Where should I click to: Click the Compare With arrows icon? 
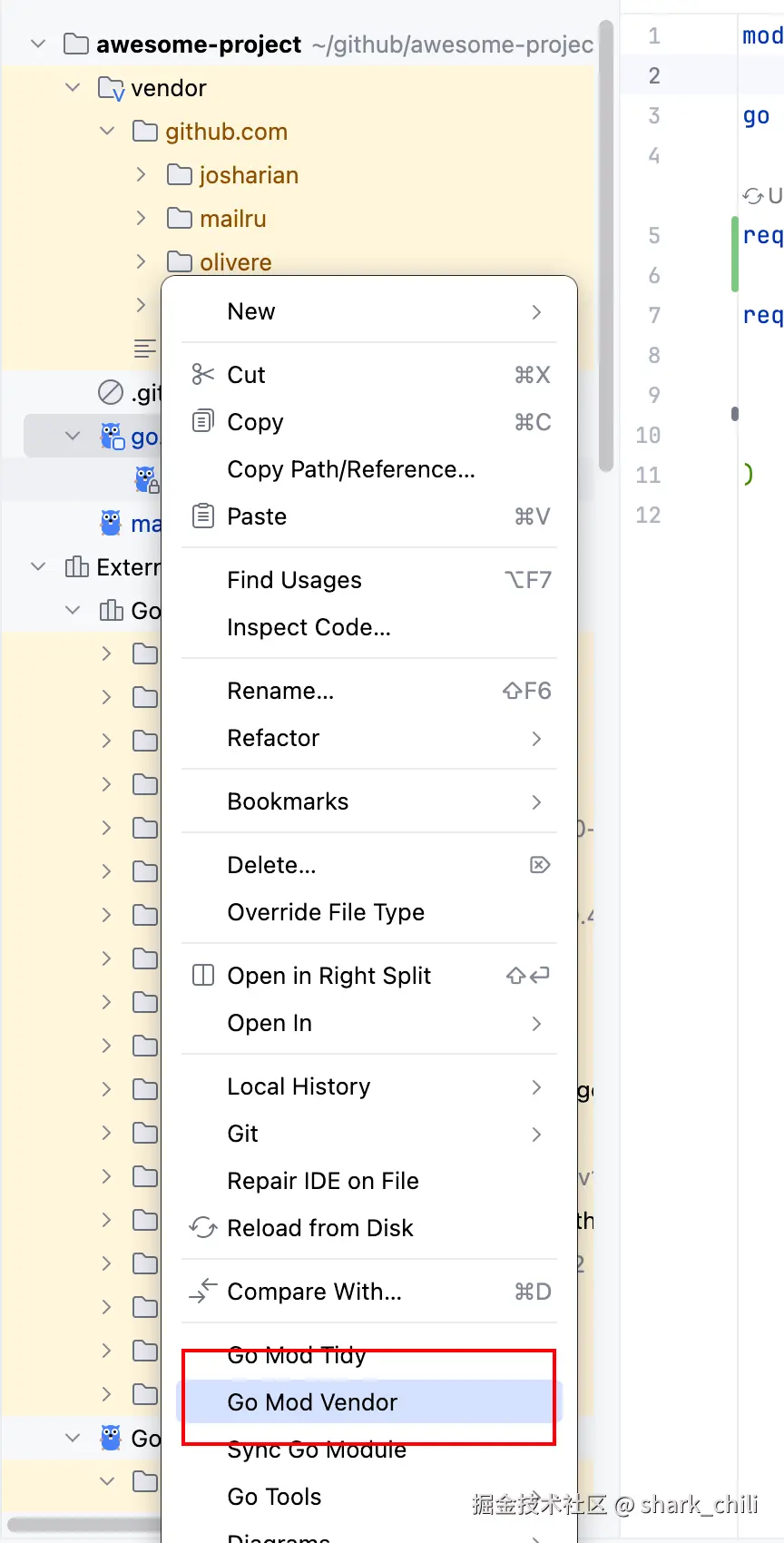click(202, 1292)
